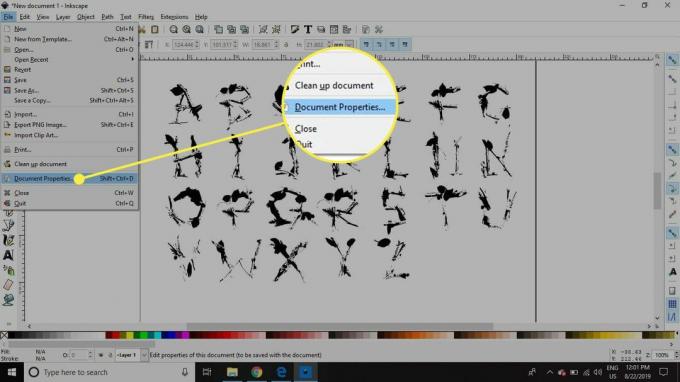This screenshot has height=382, width=680.
Task: Open the Text and Font dialog icon
Action: click(307, 29)
